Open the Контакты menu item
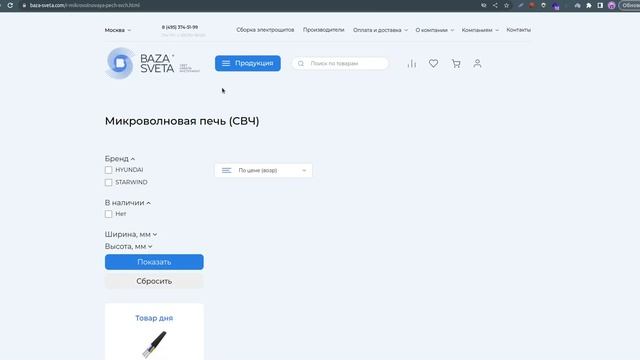This screenshot has width=640, height=360. (518, 30)
